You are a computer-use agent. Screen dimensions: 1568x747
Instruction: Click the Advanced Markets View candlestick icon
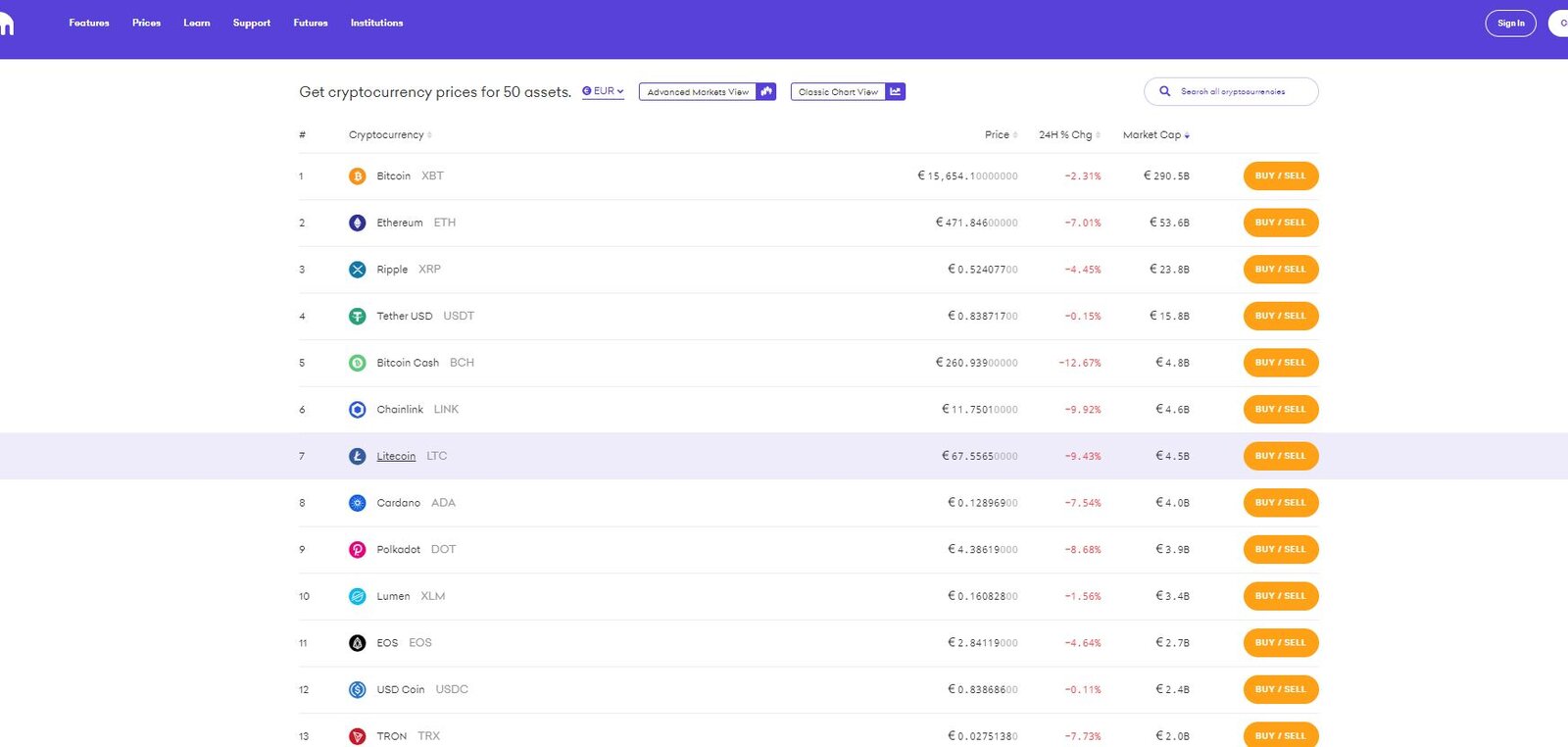point(766,91)
